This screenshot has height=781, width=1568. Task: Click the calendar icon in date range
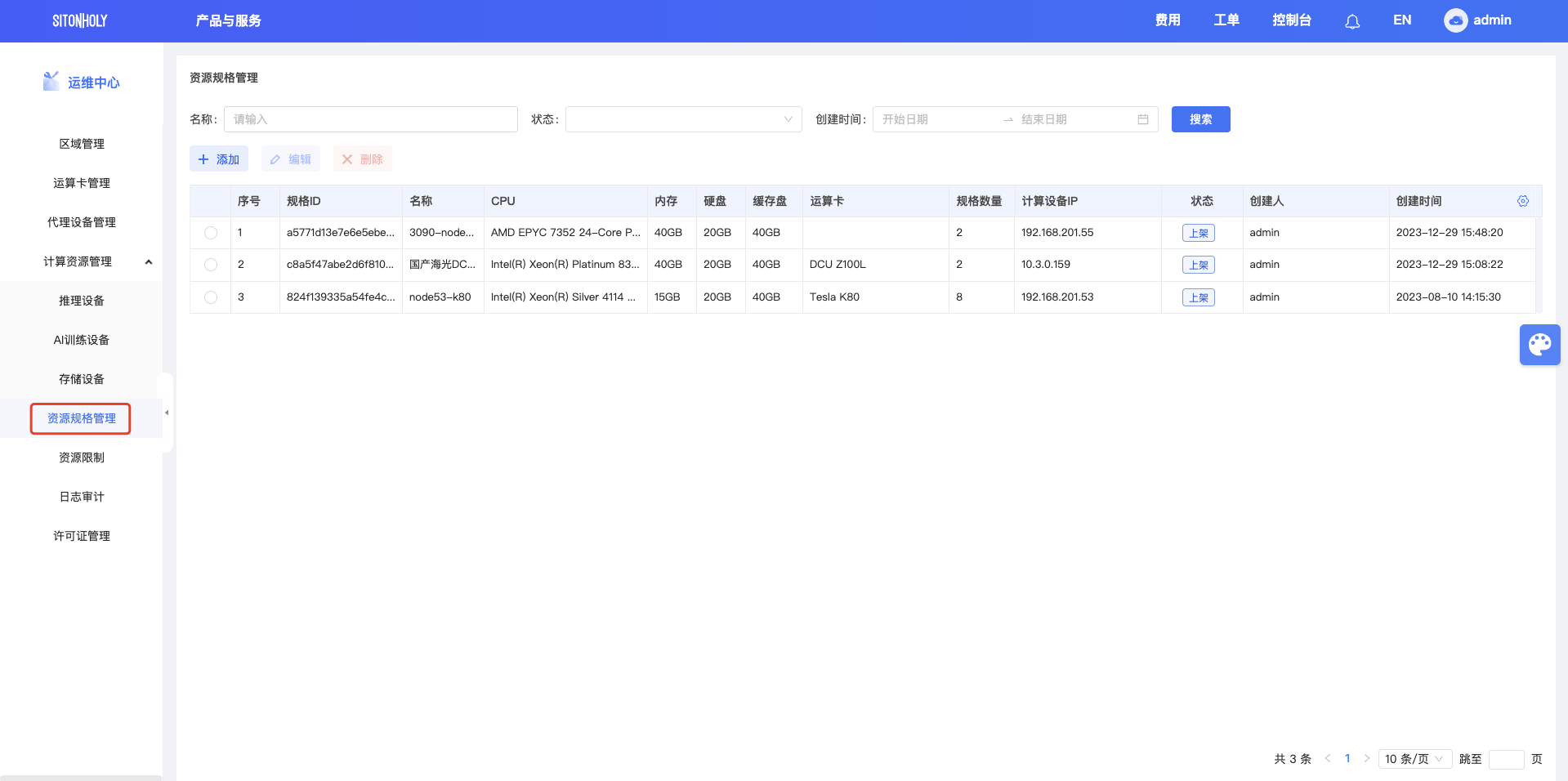[1143, 119]
